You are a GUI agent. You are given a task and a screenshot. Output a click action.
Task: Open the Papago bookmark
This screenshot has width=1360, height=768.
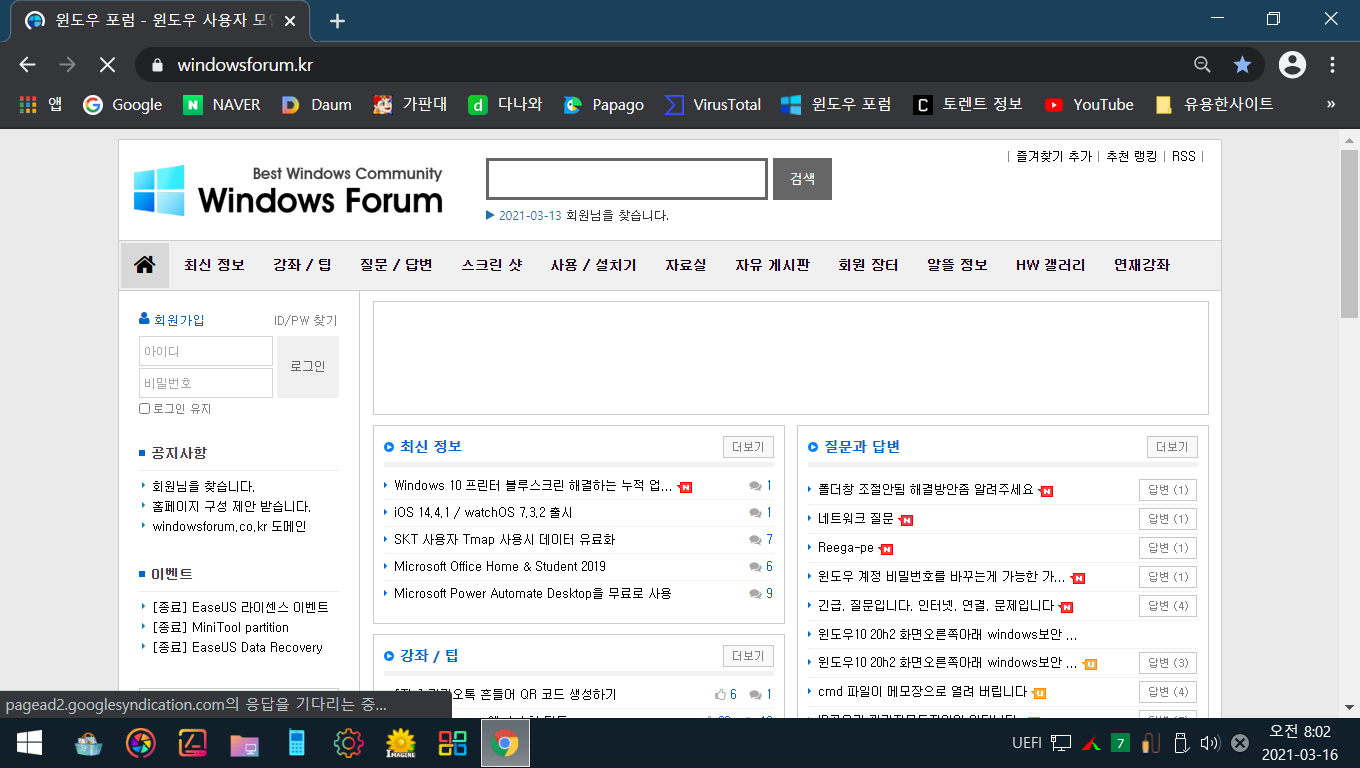click(x=604, y=104)
